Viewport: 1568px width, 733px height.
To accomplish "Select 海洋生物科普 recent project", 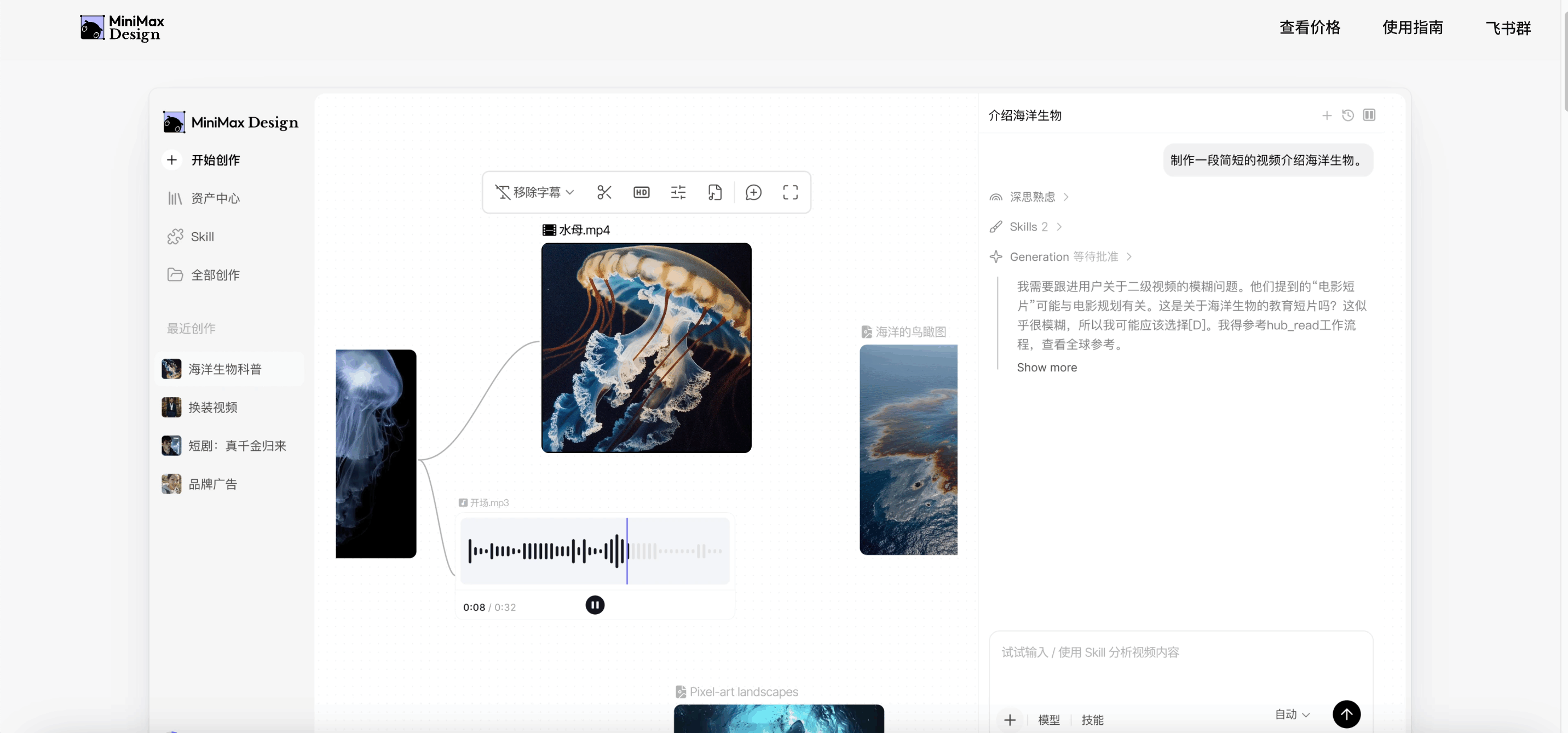I will (x=230, y=369).
